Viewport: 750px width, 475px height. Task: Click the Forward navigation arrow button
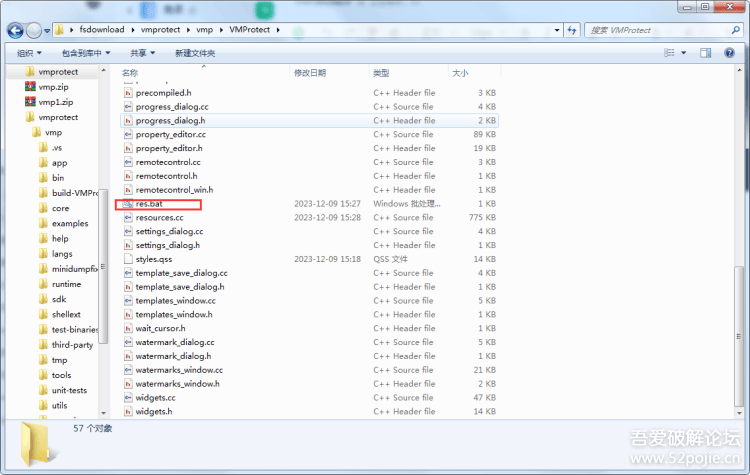coord(33,31)
